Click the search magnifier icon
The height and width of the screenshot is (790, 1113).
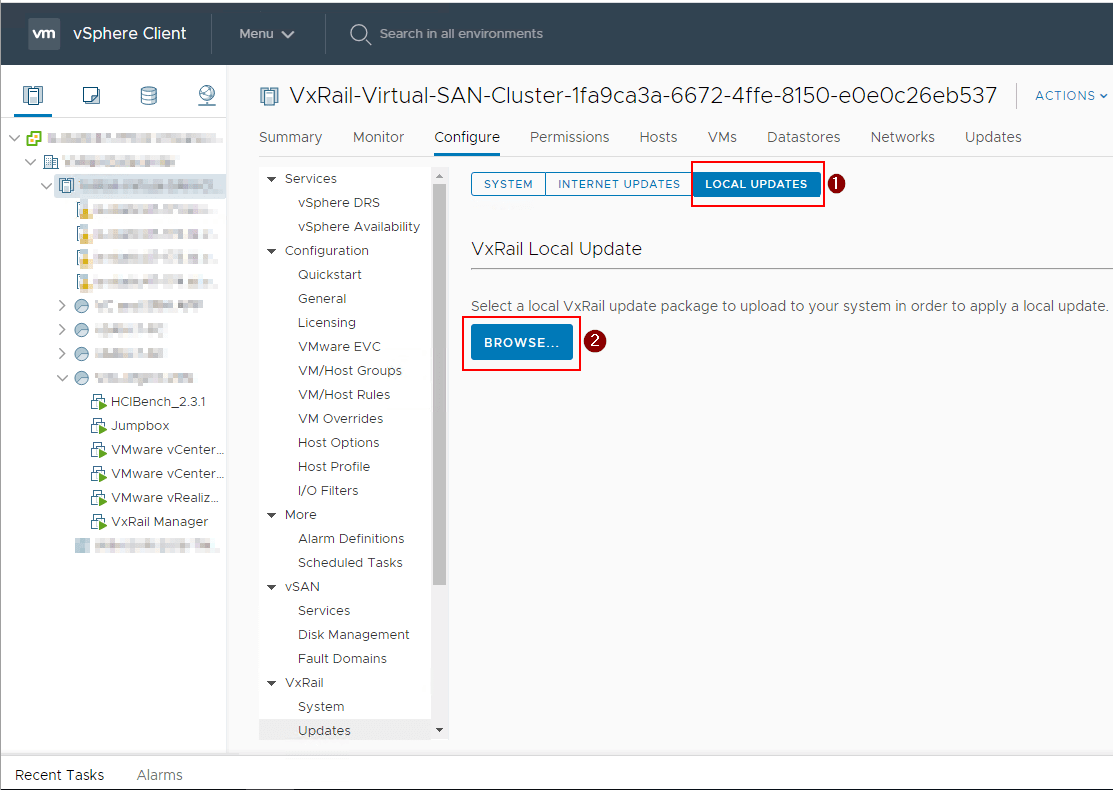pyautogui.click(x=360, y=34)
